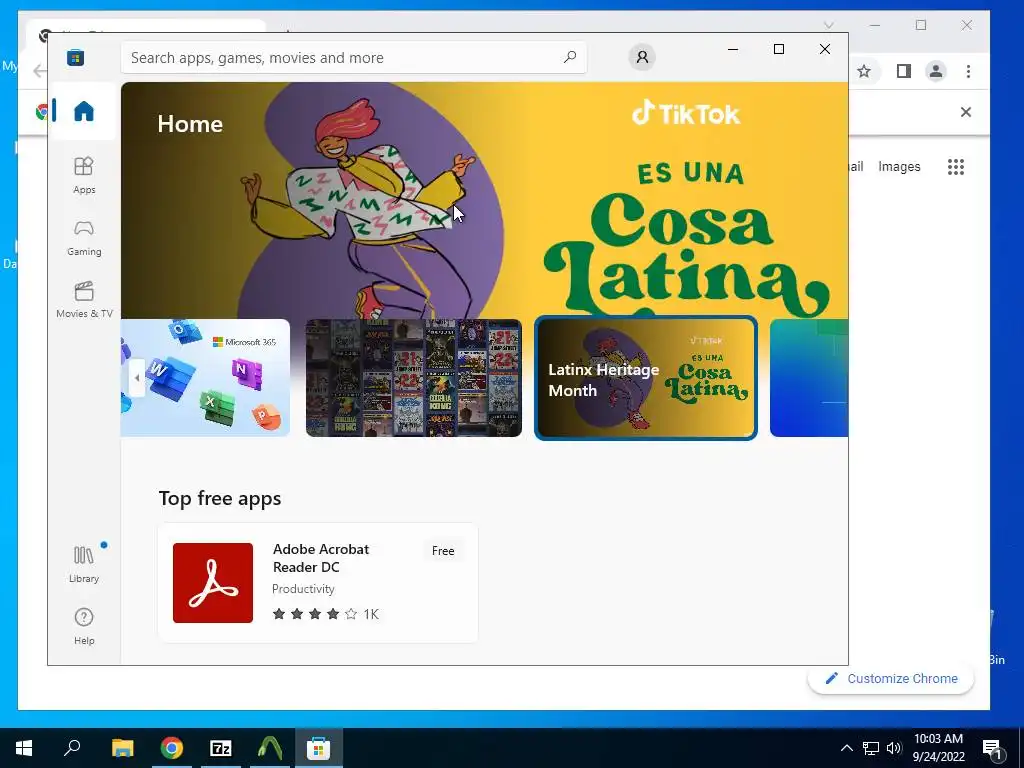Open the volume tray icon
Screen dimensions: 1024x768
coord(894,748)
